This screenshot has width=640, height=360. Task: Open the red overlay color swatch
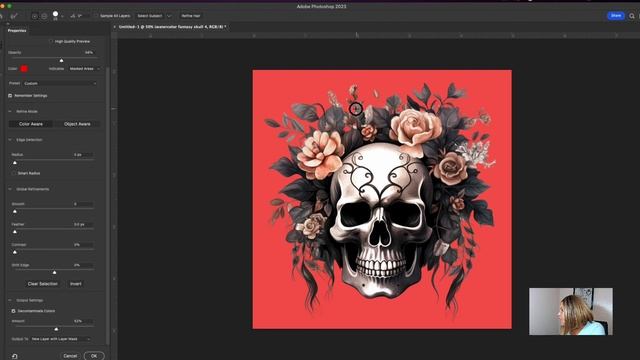coord(24,69)
